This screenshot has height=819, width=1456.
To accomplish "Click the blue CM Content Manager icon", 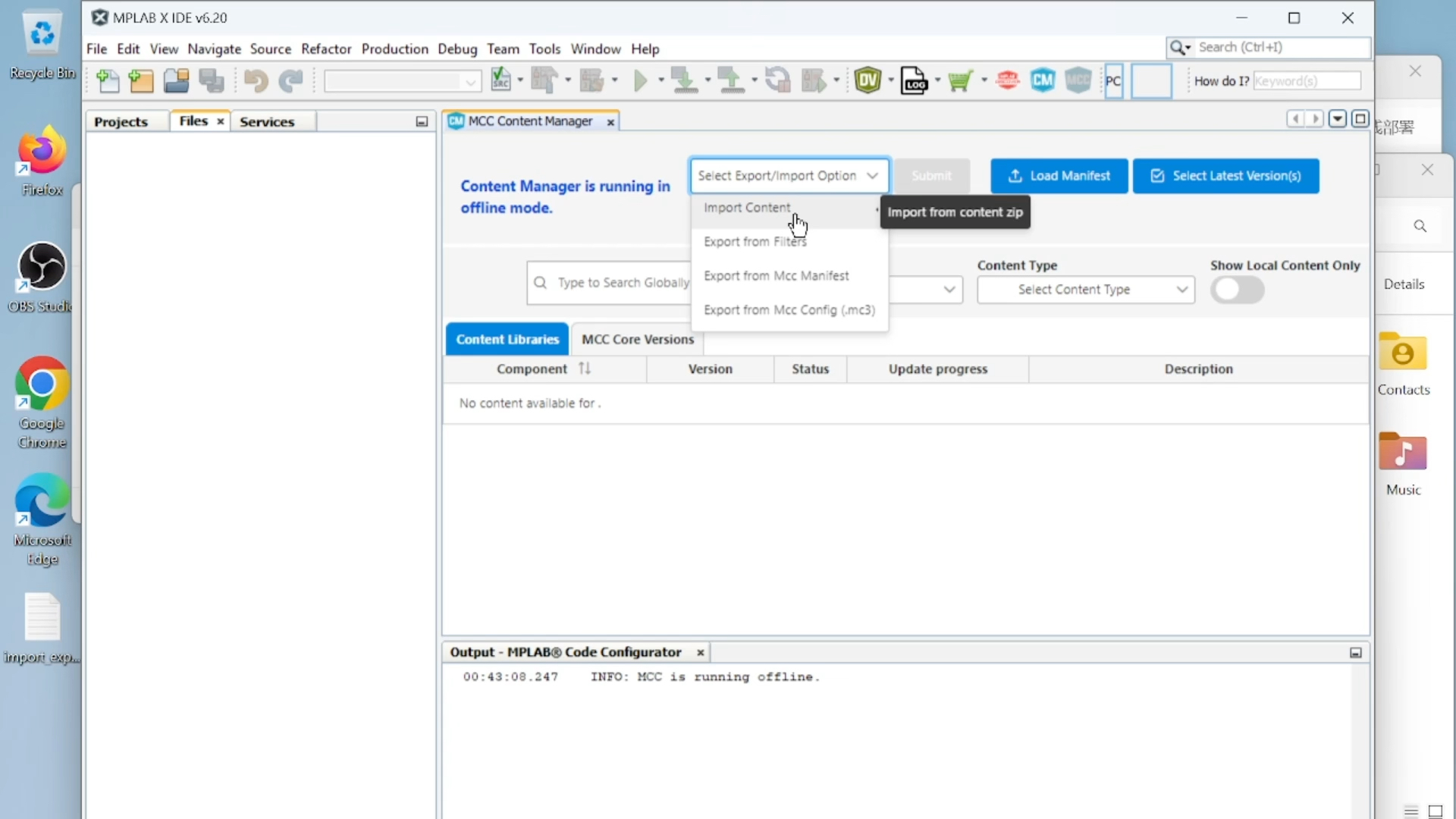I will (x=1043, y=80).
